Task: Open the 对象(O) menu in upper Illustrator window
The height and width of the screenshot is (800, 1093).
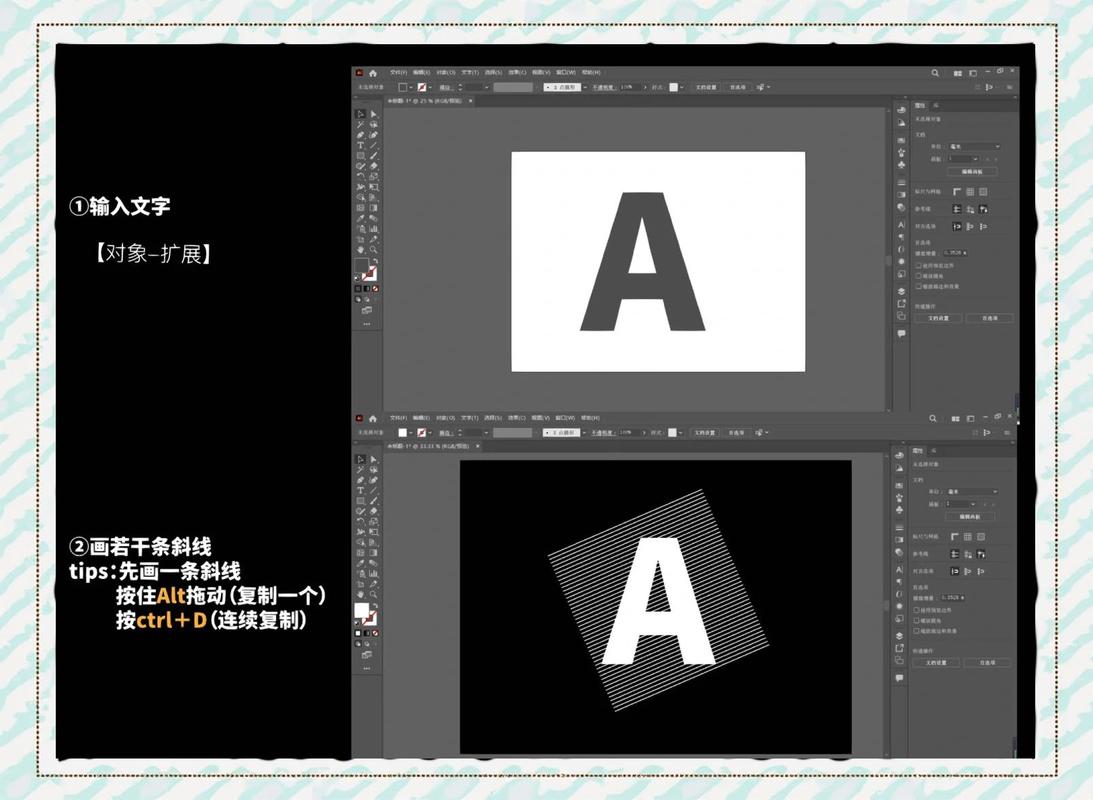Action: (x=445, y=72)
